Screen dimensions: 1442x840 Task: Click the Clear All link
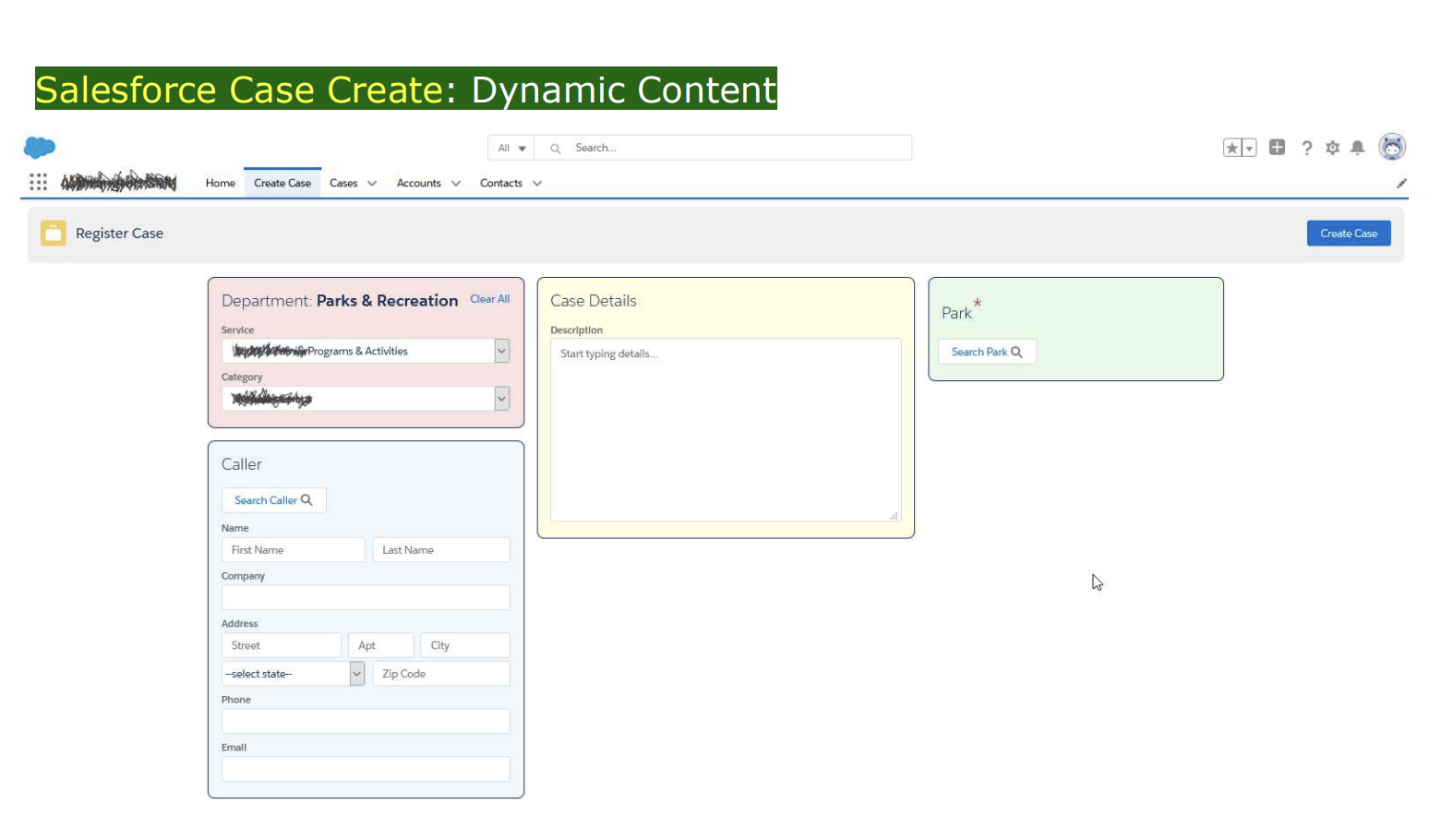(x=490, y=299)
